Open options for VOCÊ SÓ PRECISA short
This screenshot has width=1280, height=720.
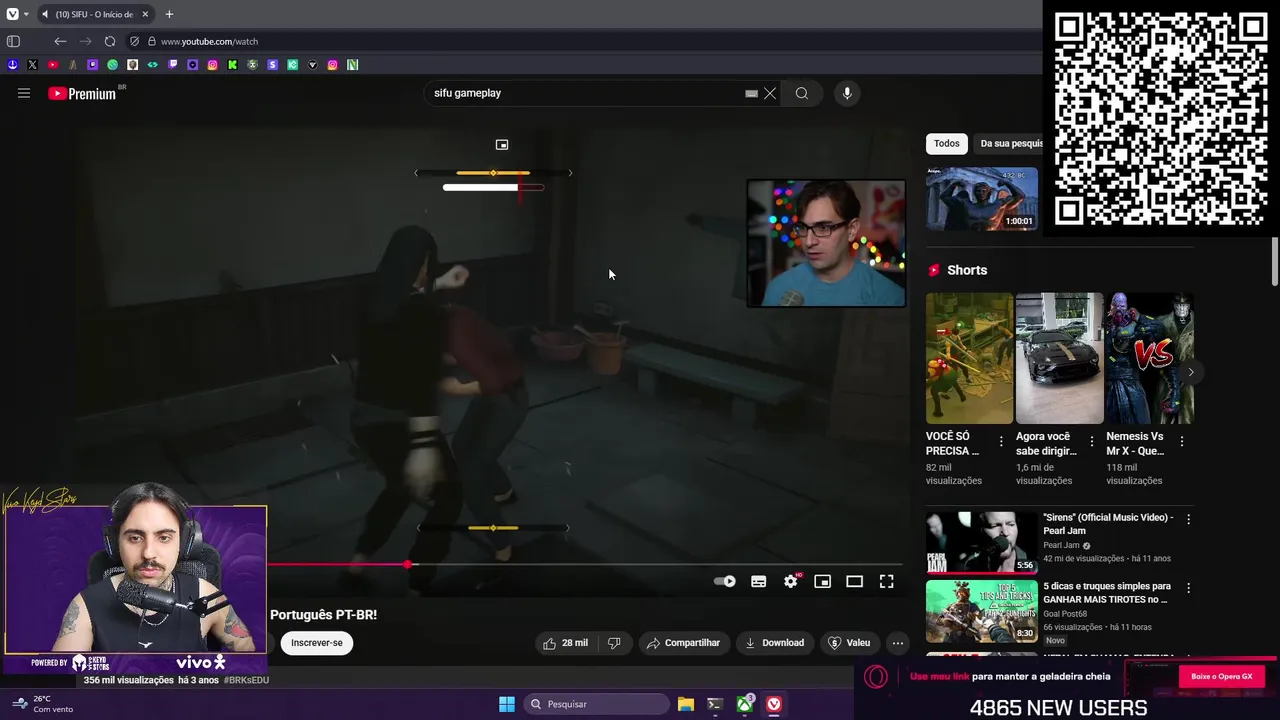[1001, 441]
